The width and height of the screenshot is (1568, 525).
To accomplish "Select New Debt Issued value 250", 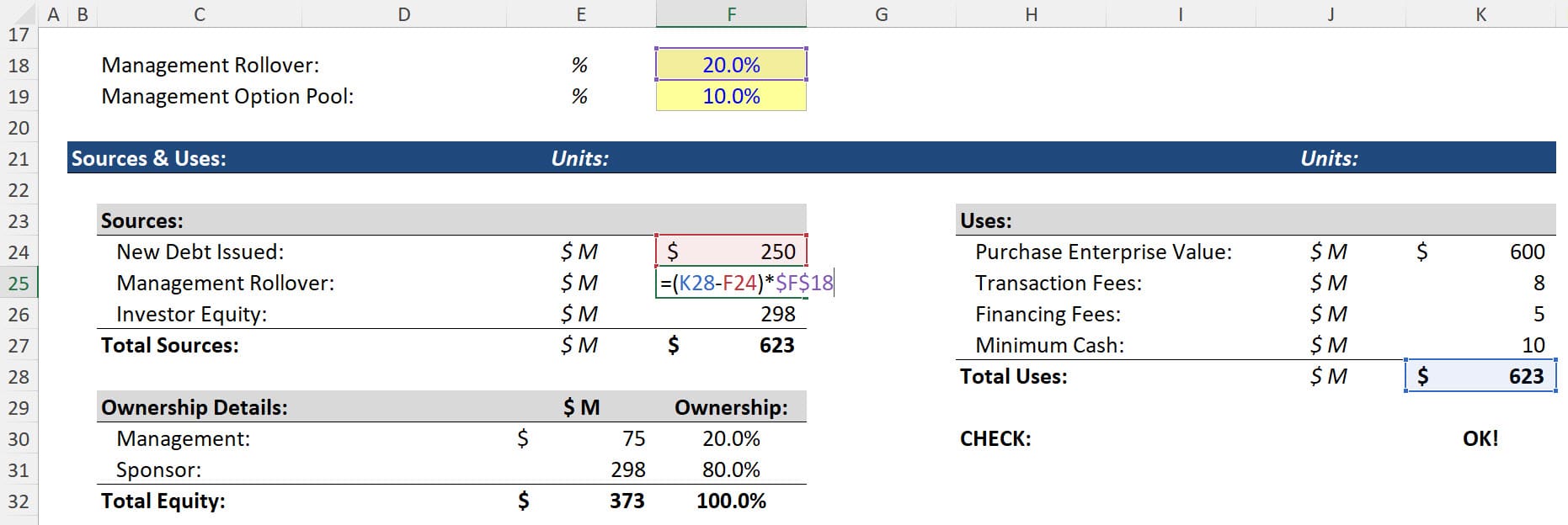I will coord(731,252).
